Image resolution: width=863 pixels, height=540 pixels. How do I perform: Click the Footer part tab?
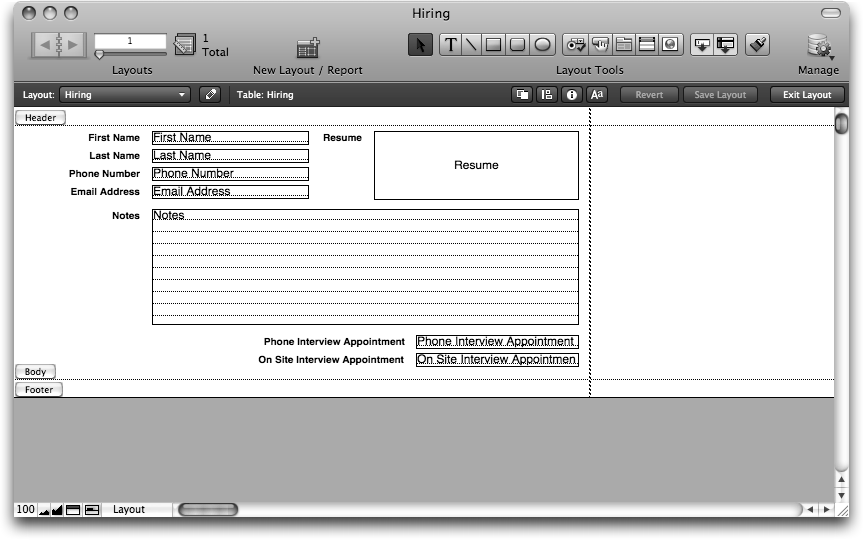tap(39, 390)
